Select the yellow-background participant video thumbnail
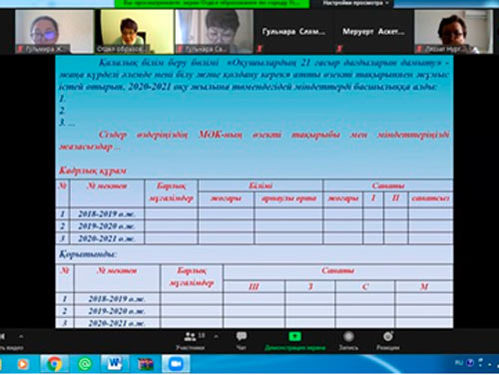The height and width of the screenshot is (375, 499). pos(137,31)
